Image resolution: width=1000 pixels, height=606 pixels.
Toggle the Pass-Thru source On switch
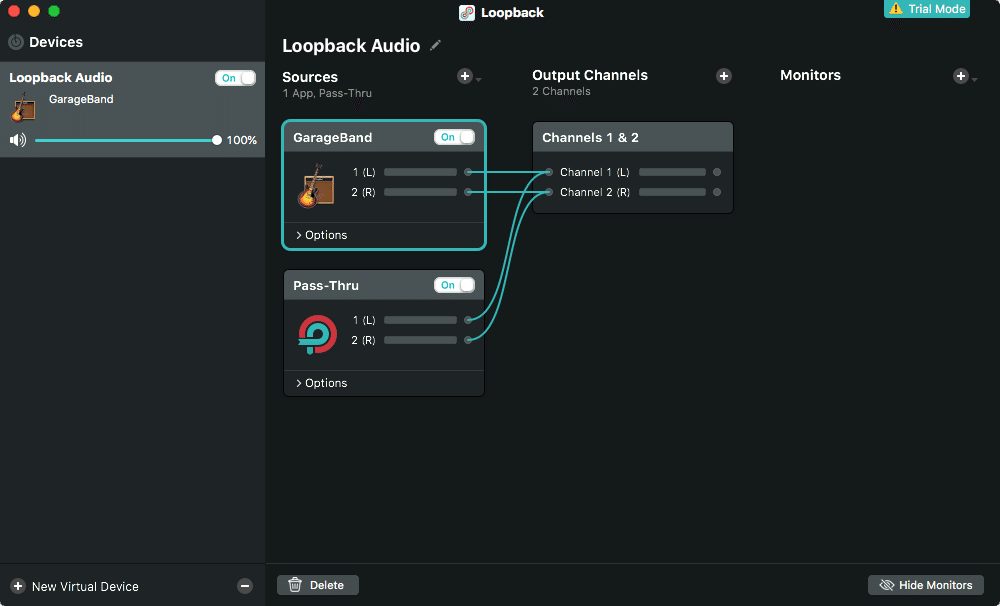454,285
